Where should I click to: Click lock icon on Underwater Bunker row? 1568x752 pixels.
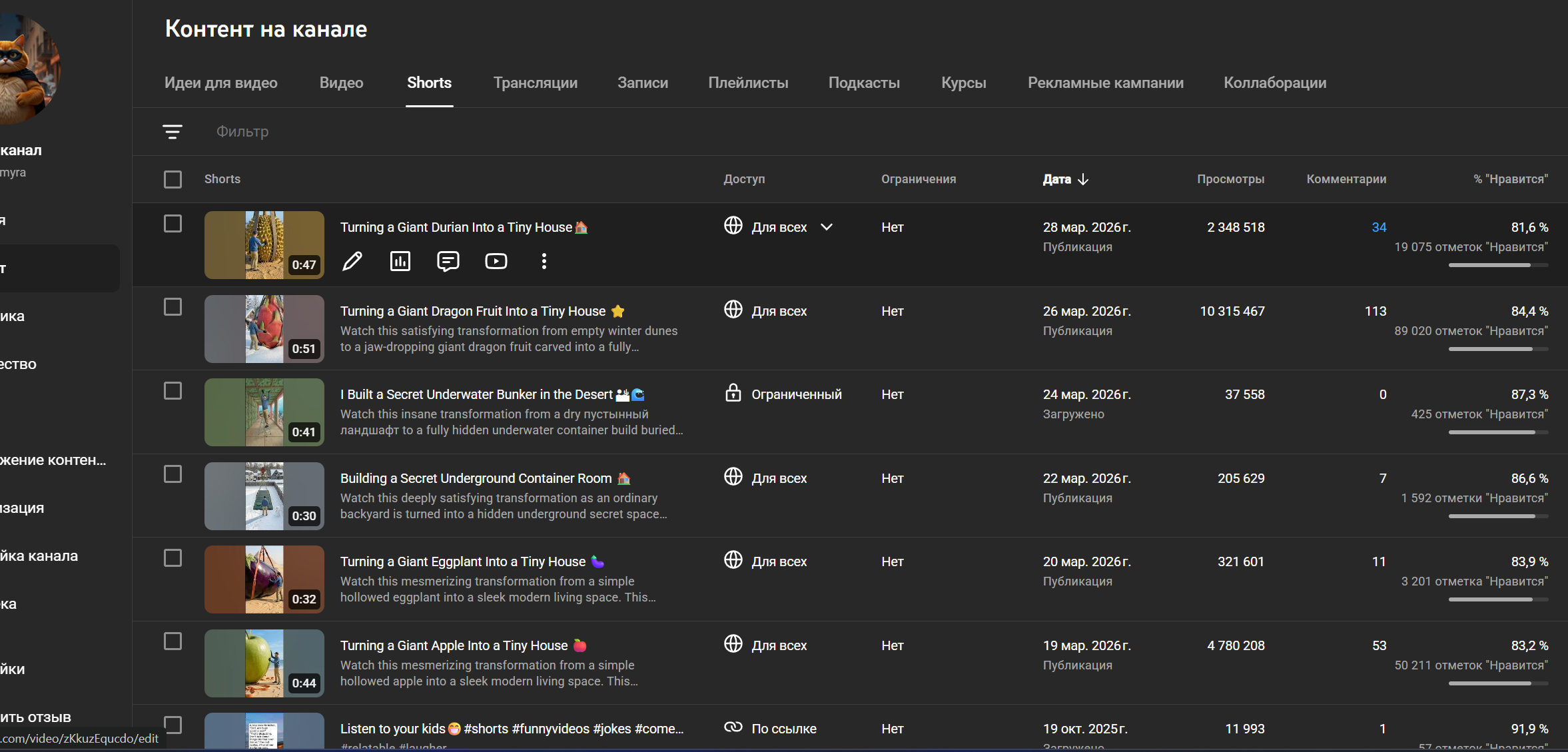(733, 393)
